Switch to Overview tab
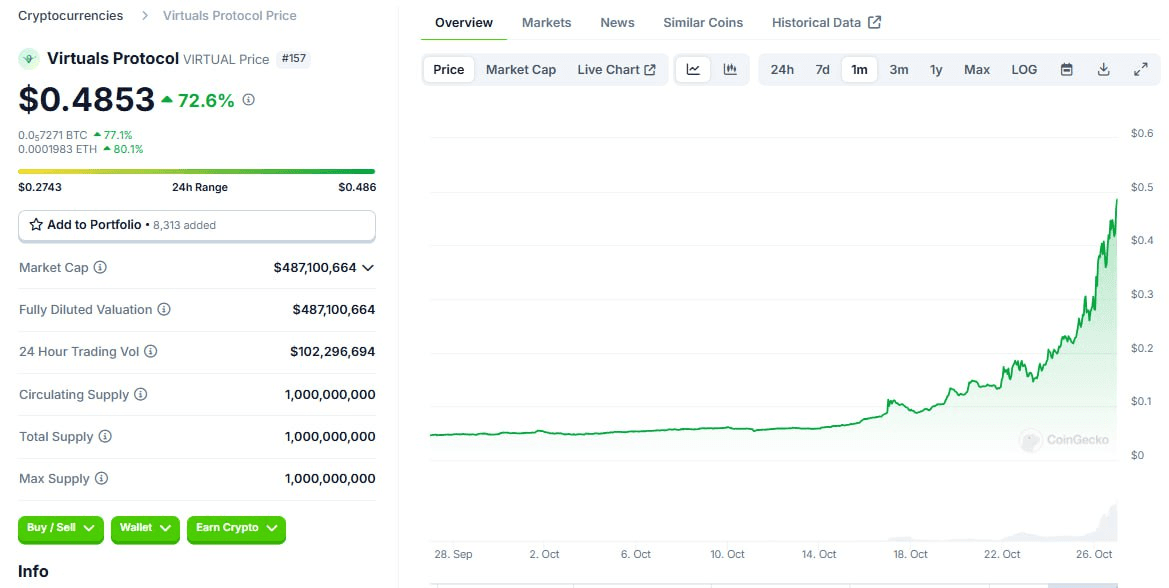This screenshot has height=588, width=1169. 464,22
